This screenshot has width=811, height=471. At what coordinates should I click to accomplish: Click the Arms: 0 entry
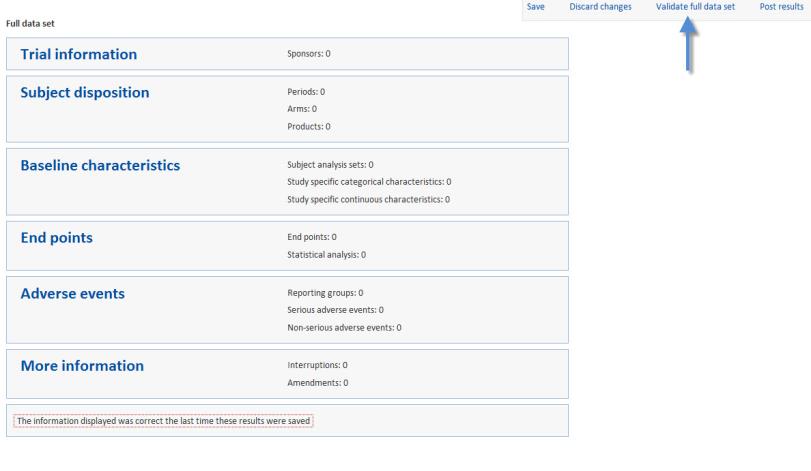coord(302,109)
